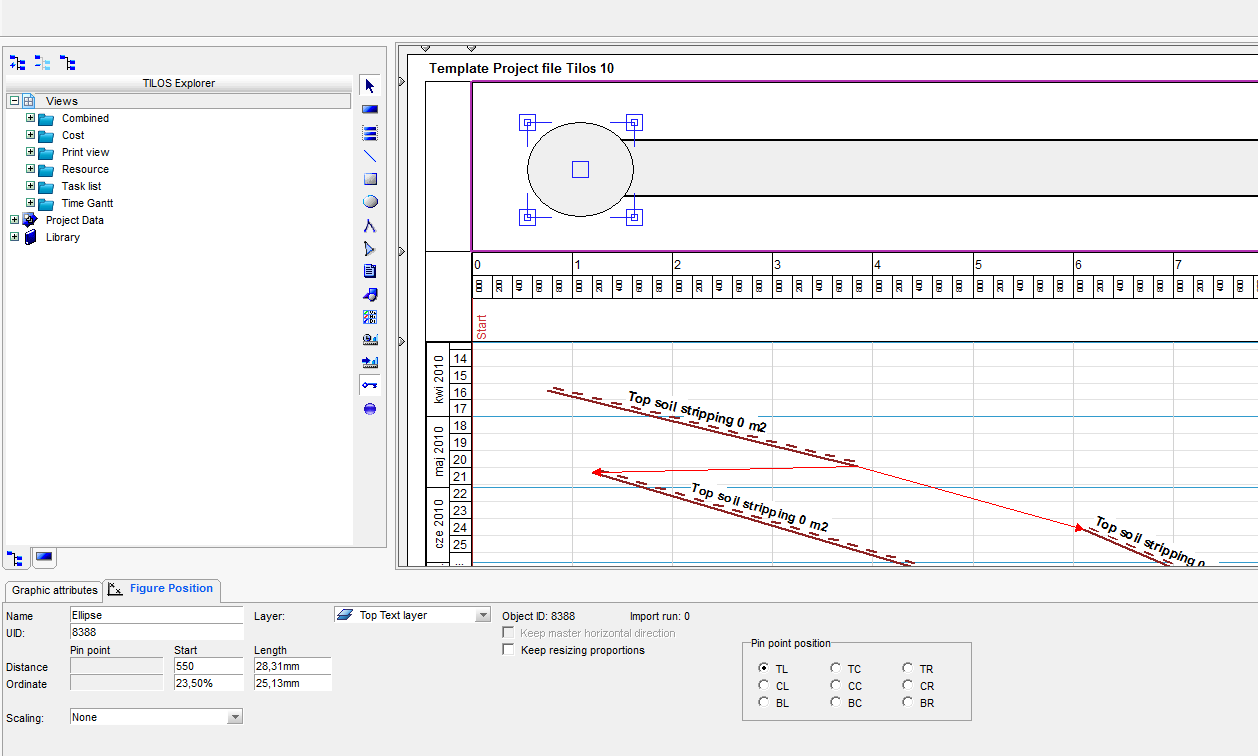Choose the BR pin point option
This screenshot has height=756, width=1258.
click(x=907, y=703)
